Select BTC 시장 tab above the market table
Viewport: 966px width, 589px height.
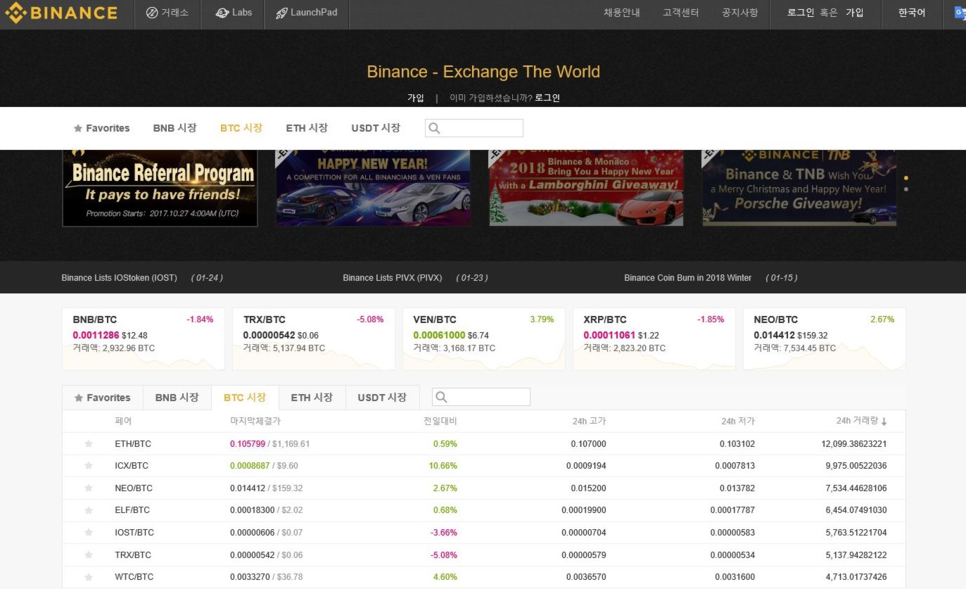pyautogui.click(x=245, y=398)
